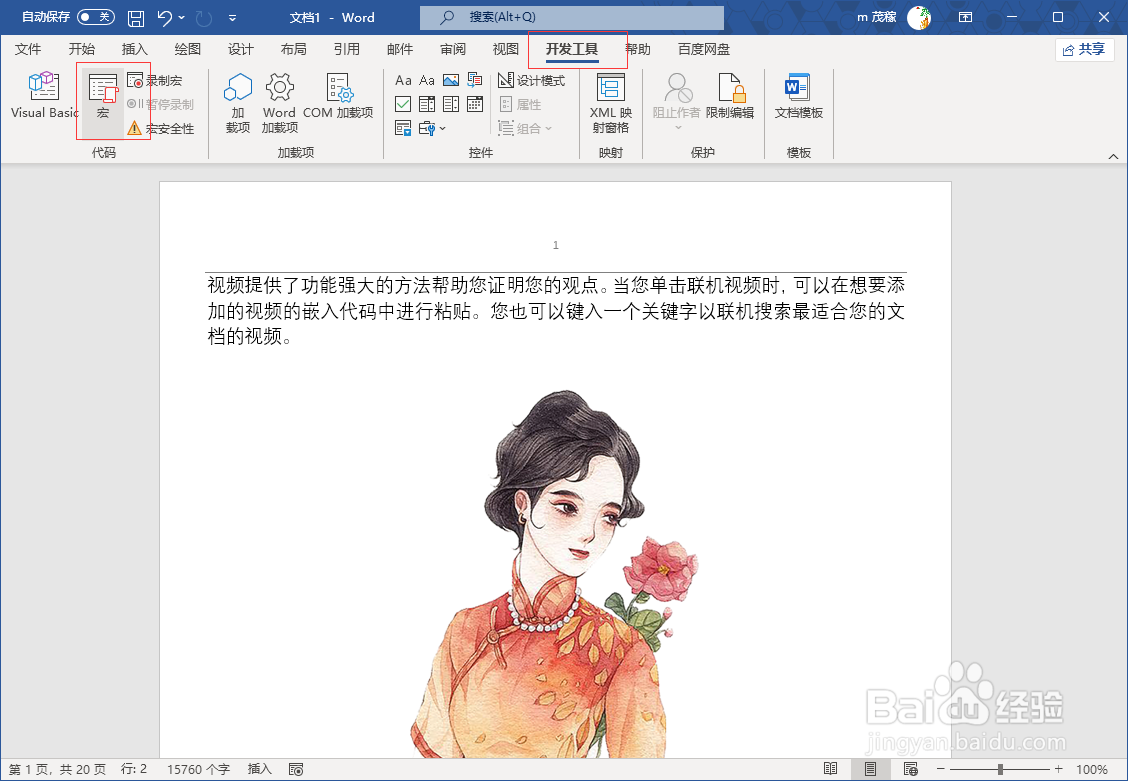Click page count 第1页,共20页
This screenshot has height=781, width=1128.
pyautogui.click(x=57, y=769)
